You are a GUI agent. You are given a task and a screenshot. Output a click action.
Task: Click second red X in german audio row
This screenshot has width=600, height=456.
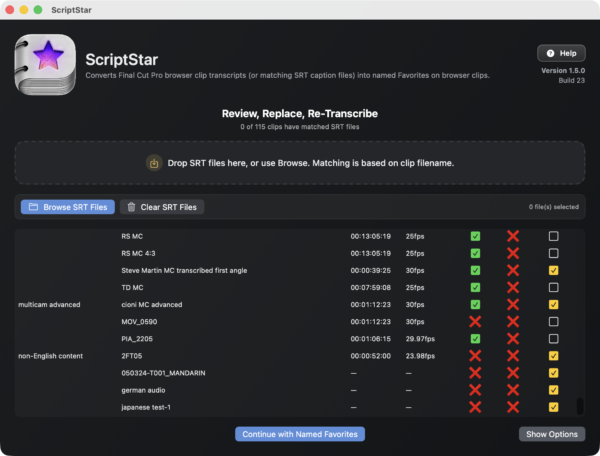tap(513, 390)
